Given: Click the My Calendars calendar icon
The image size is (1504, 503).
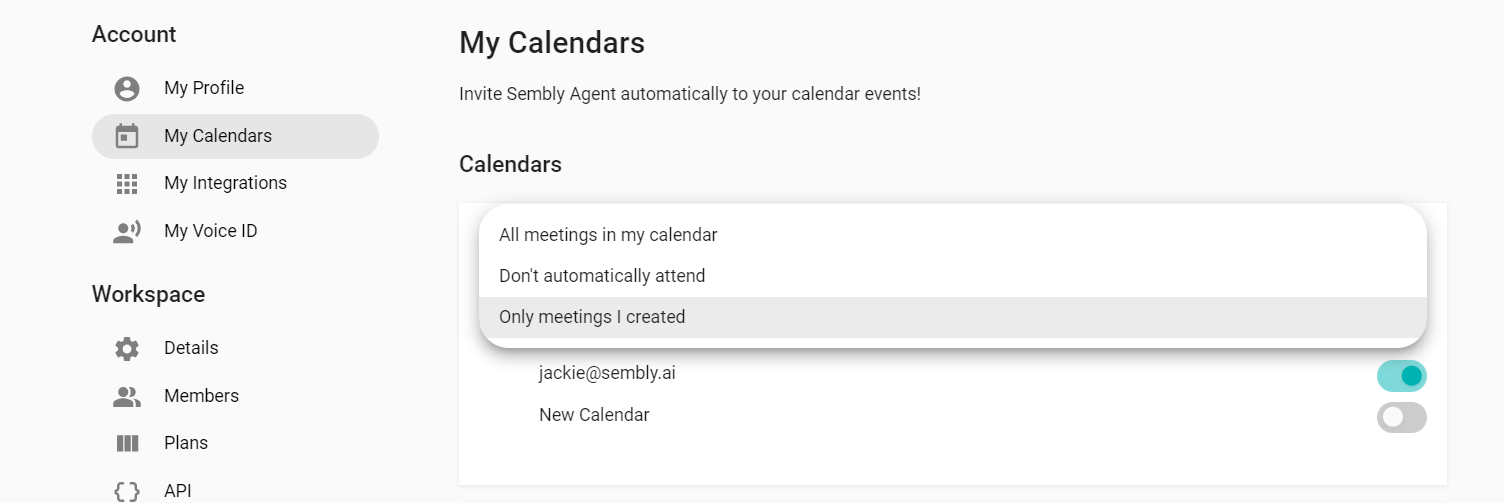Looking at the screenshot, I should (127, 136).
